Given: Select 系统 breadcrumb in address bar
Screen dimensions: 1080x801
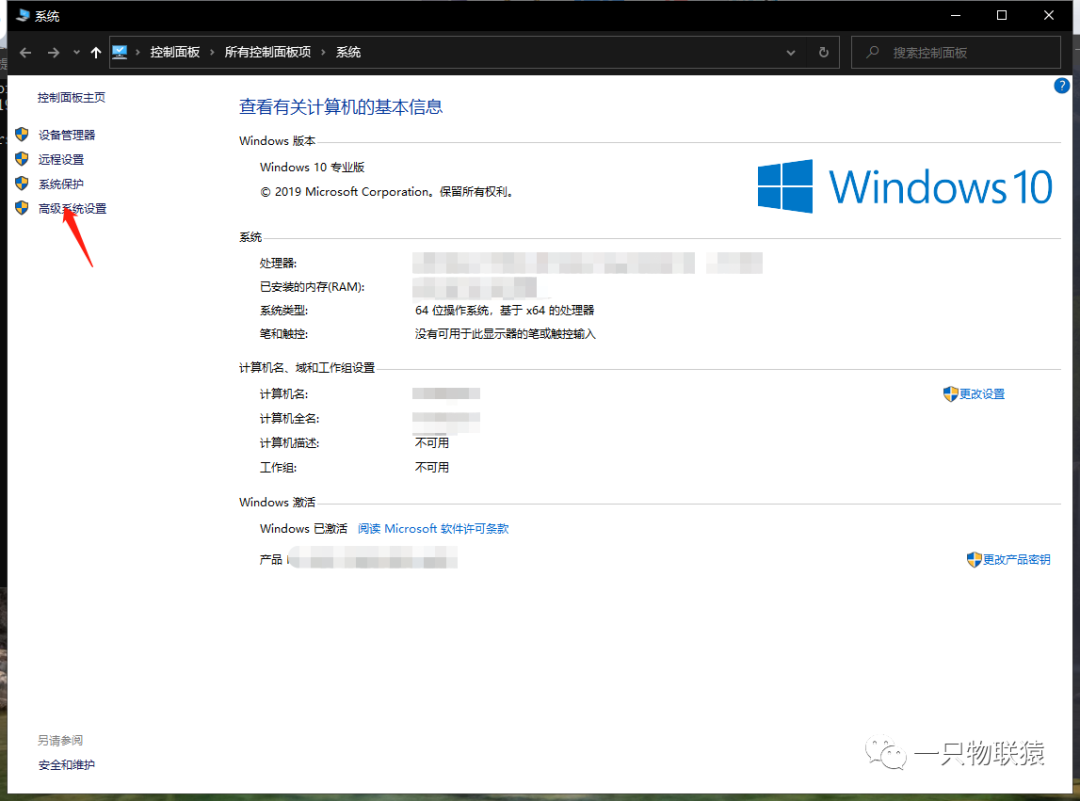Looking at the screenshot, I should click(x=349, y=52).
